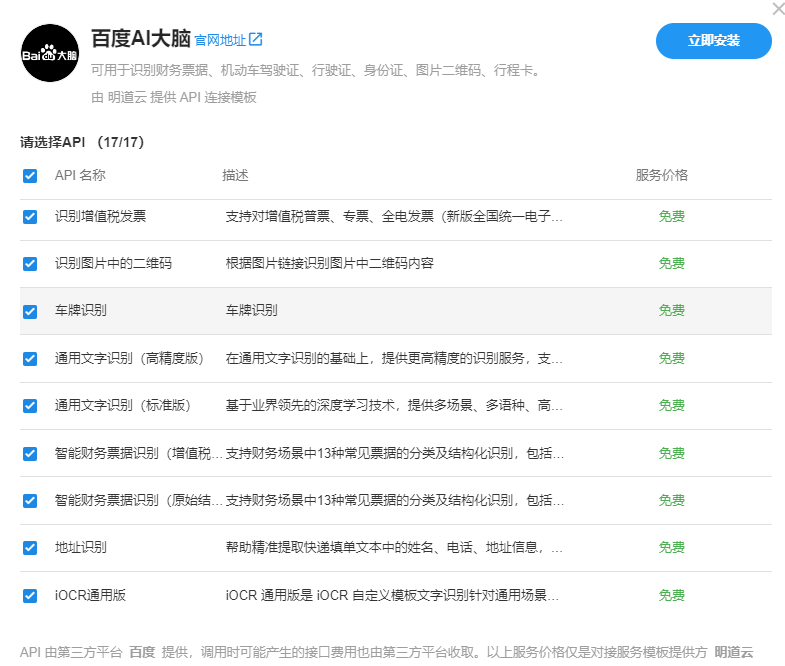Click the 由 明道云 提供 API 连接模板 text
Viewport: 785px width, 666px height.
click(x=174, y=97)
